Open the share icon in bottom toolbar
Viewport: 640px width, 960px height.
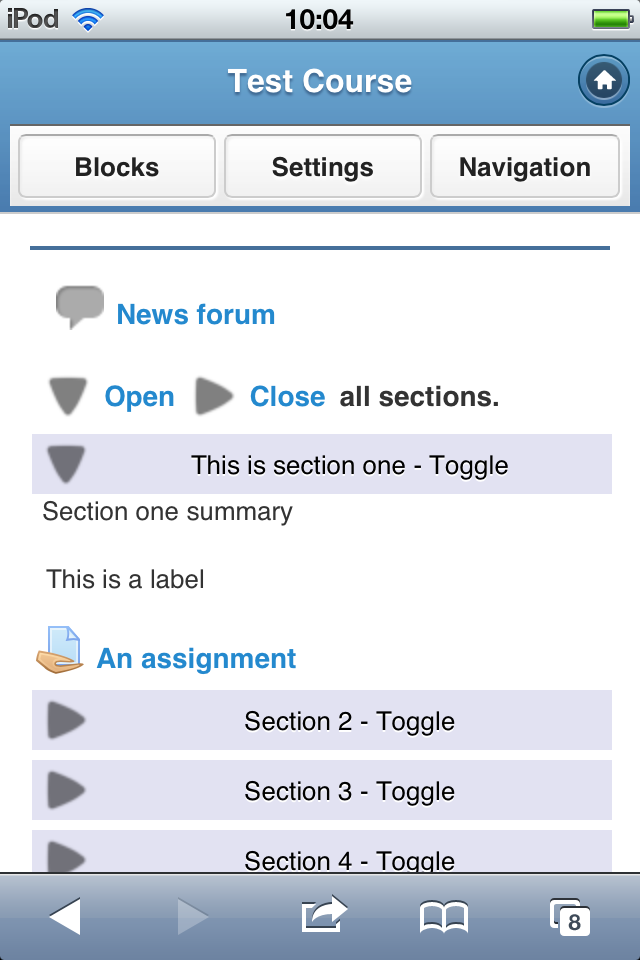(x=324, y=914)
